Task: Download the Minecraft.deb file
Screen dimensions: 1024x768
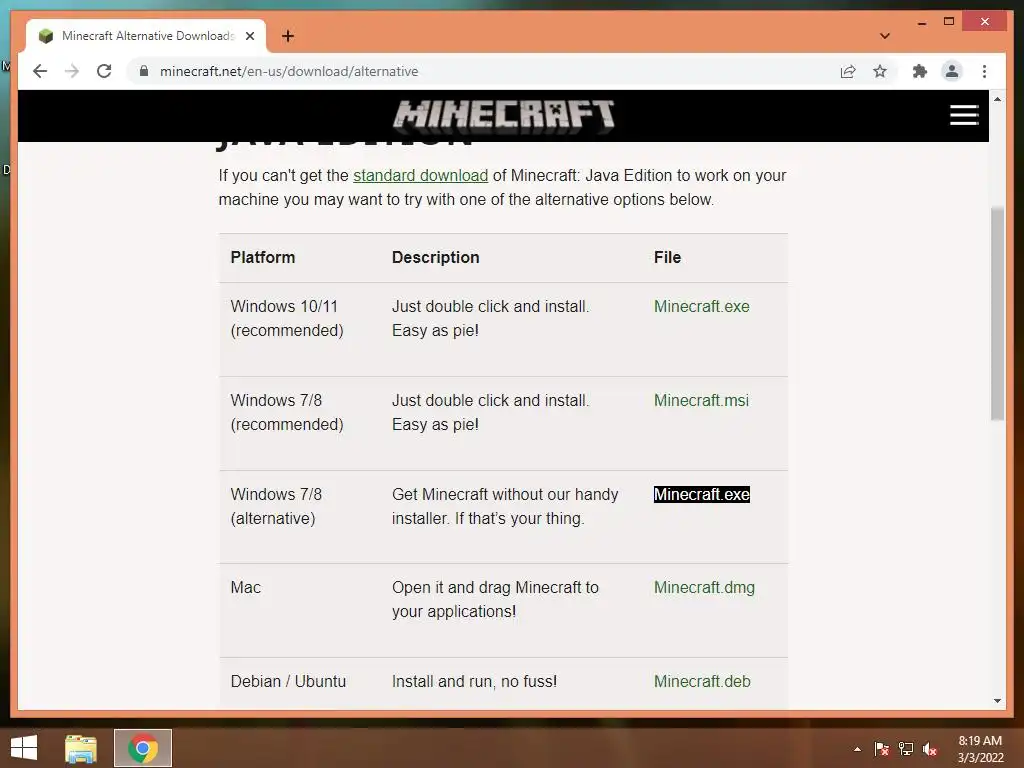Action: [x=702, y=681]
